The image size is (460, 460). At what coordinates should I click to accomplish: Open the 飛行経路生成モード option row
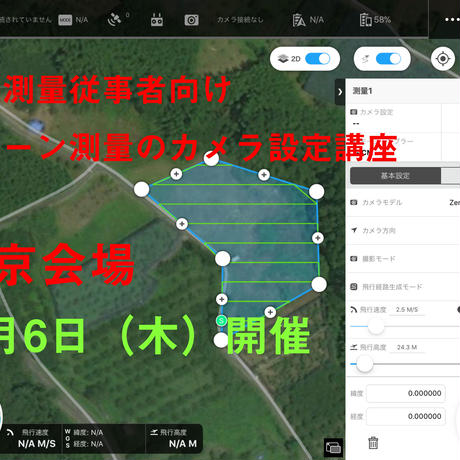tap(403, 286)
